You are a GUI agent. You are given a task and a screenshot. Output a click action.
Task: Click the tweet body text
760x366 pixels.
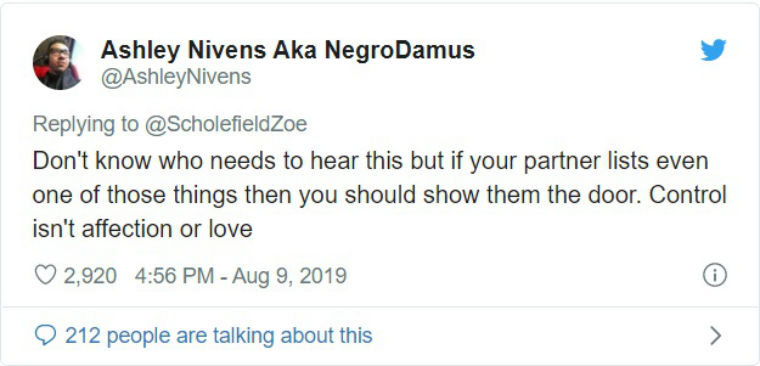tap(380, 195)
